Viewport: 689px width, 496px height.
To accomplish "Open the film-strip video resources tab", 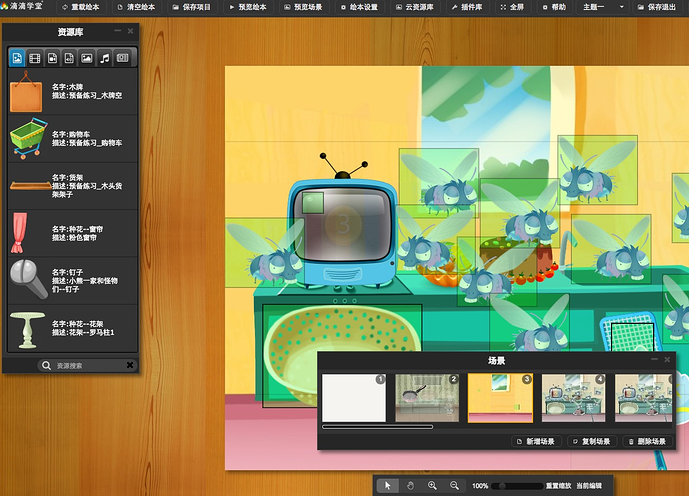I will click(35, 58).
